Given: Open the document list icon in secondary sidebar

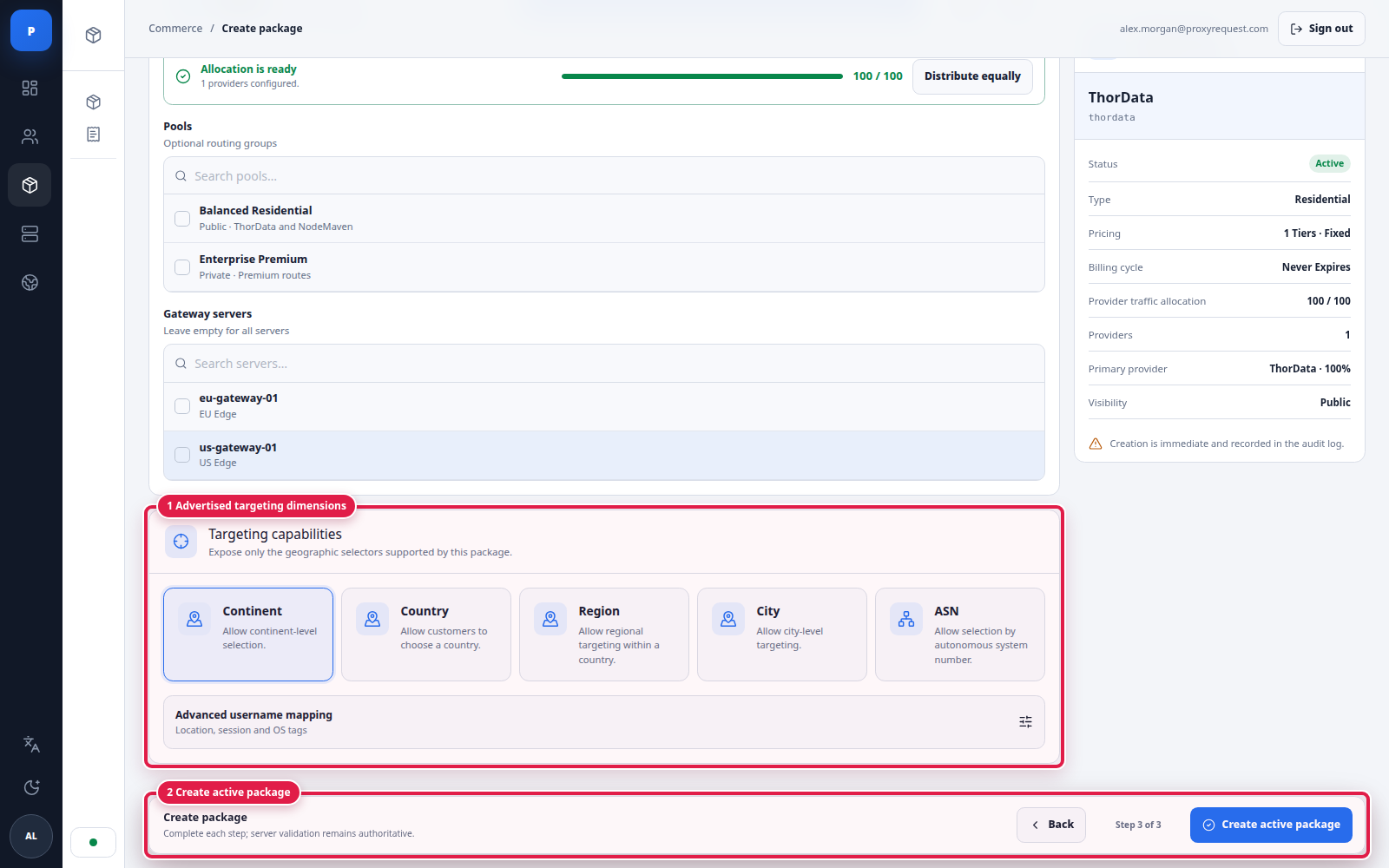Looking at the screenshot, I should click(94, 134).
